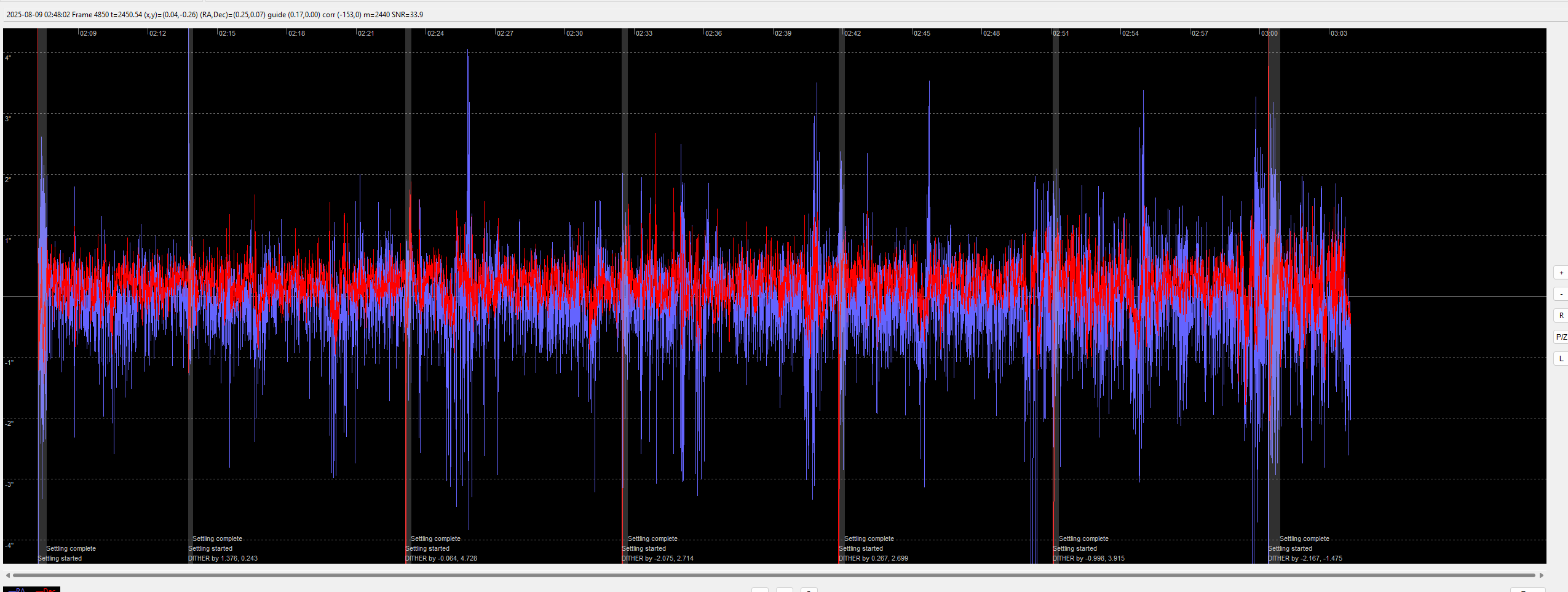Viewport: 1568px width, 592px height.
Task: Click the 'DITHER by -0.064, 4.728' label
Action: click(x=441, y=559)
